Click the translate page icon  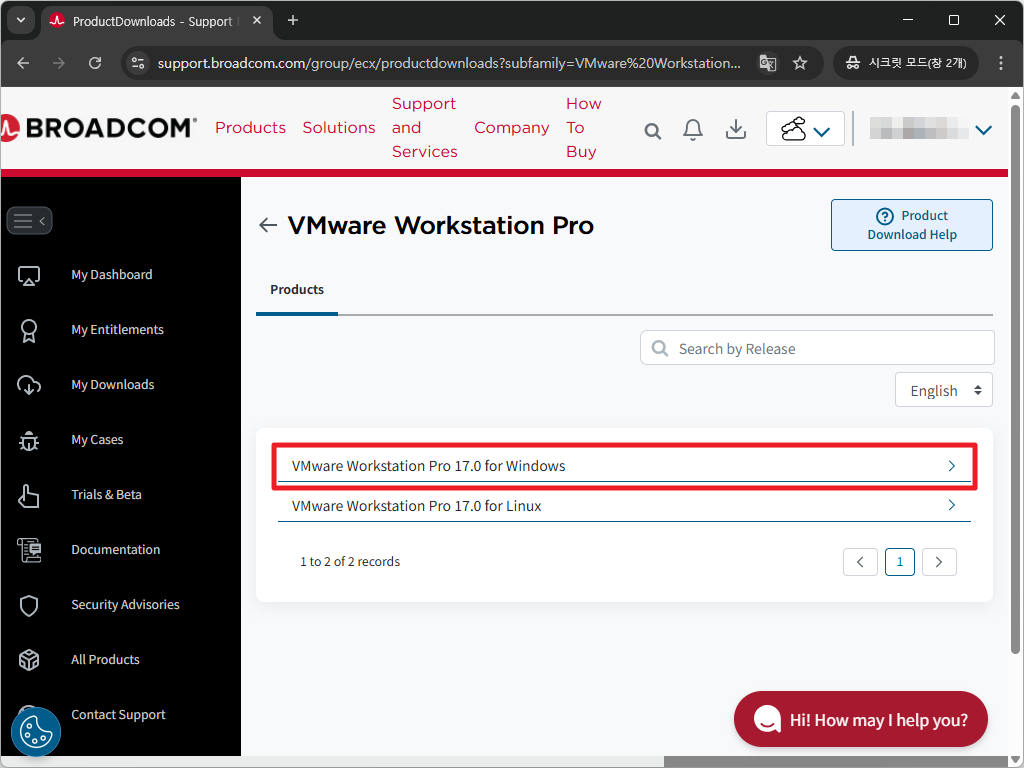(767, 63)
